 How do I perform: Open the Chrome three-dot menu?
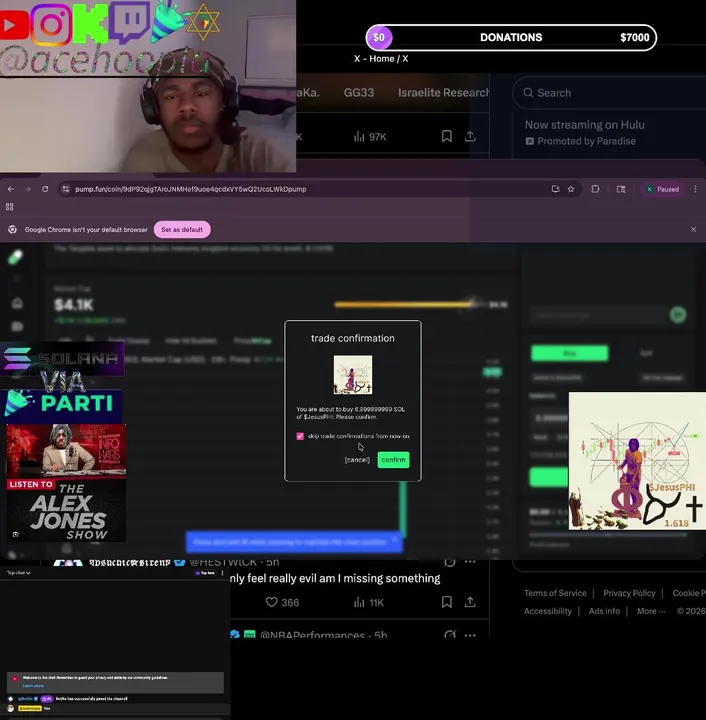[x=695, y=189]
